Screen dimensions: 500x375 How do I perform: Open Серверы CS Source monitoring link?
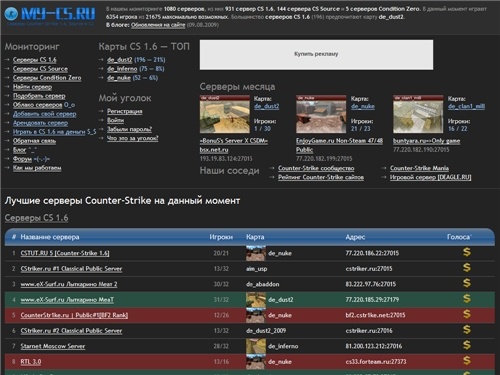[40, 69]
